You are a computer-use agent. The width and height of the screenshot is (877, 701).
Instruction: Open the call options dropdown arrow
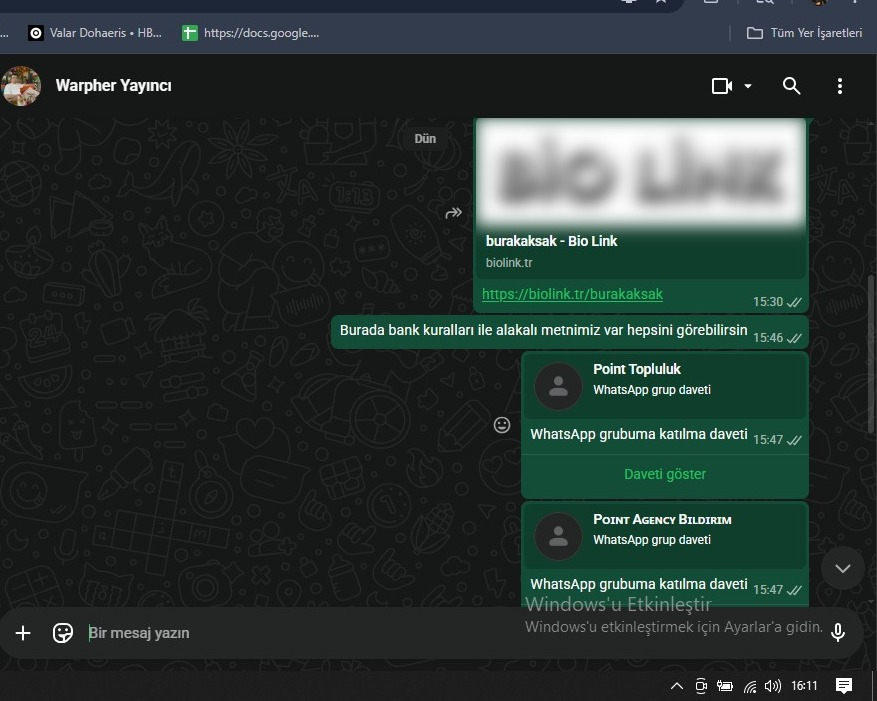coord(748,86)
